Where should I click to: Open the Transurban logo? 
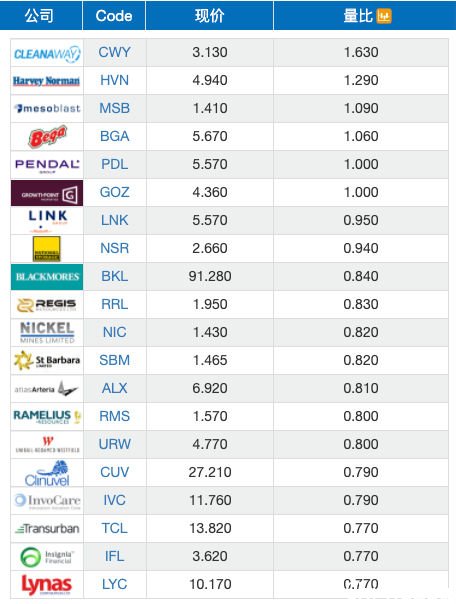(x=47, y=528)
